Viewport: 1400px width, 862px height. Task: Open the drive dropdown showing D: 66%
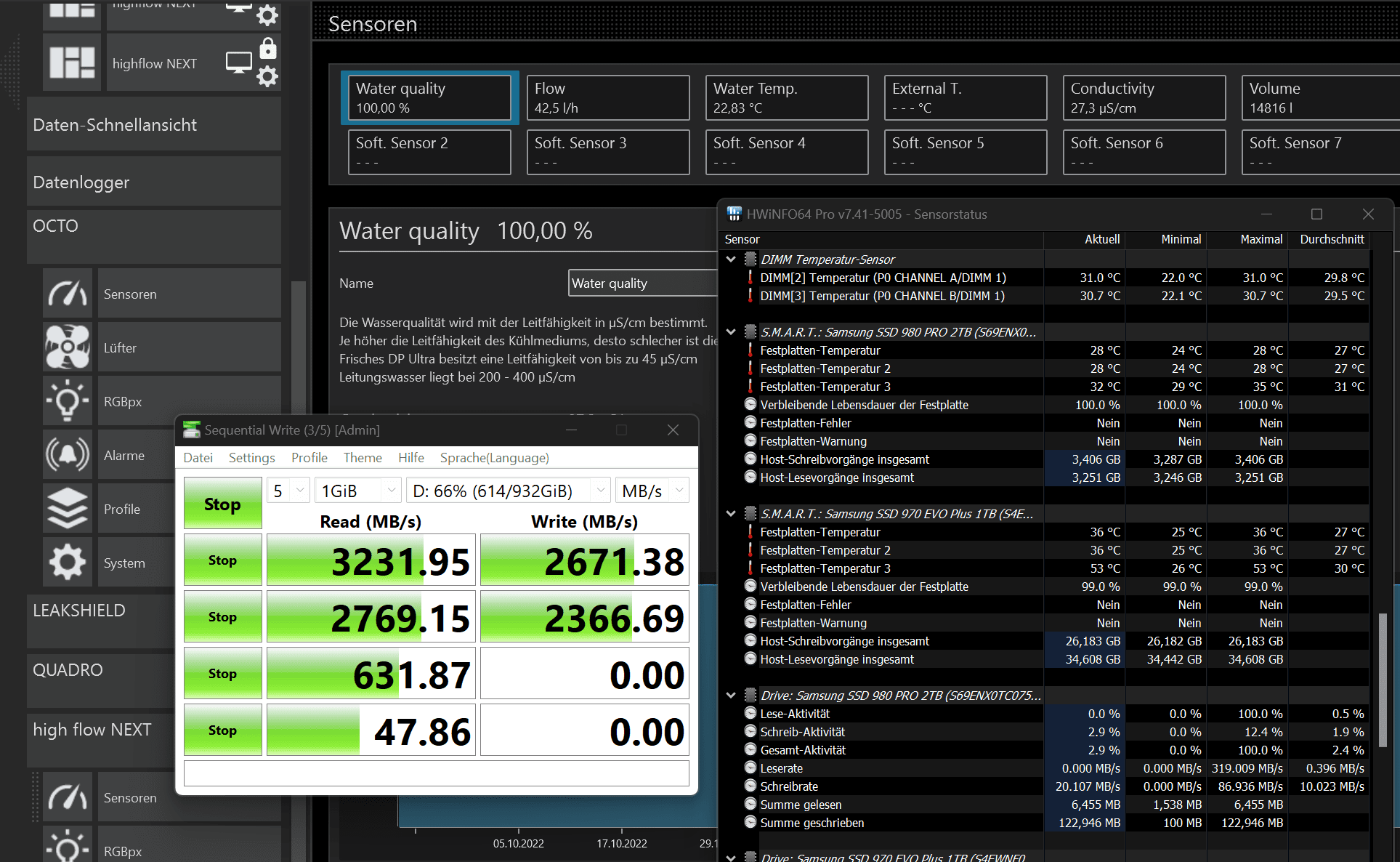coord(508,491)
